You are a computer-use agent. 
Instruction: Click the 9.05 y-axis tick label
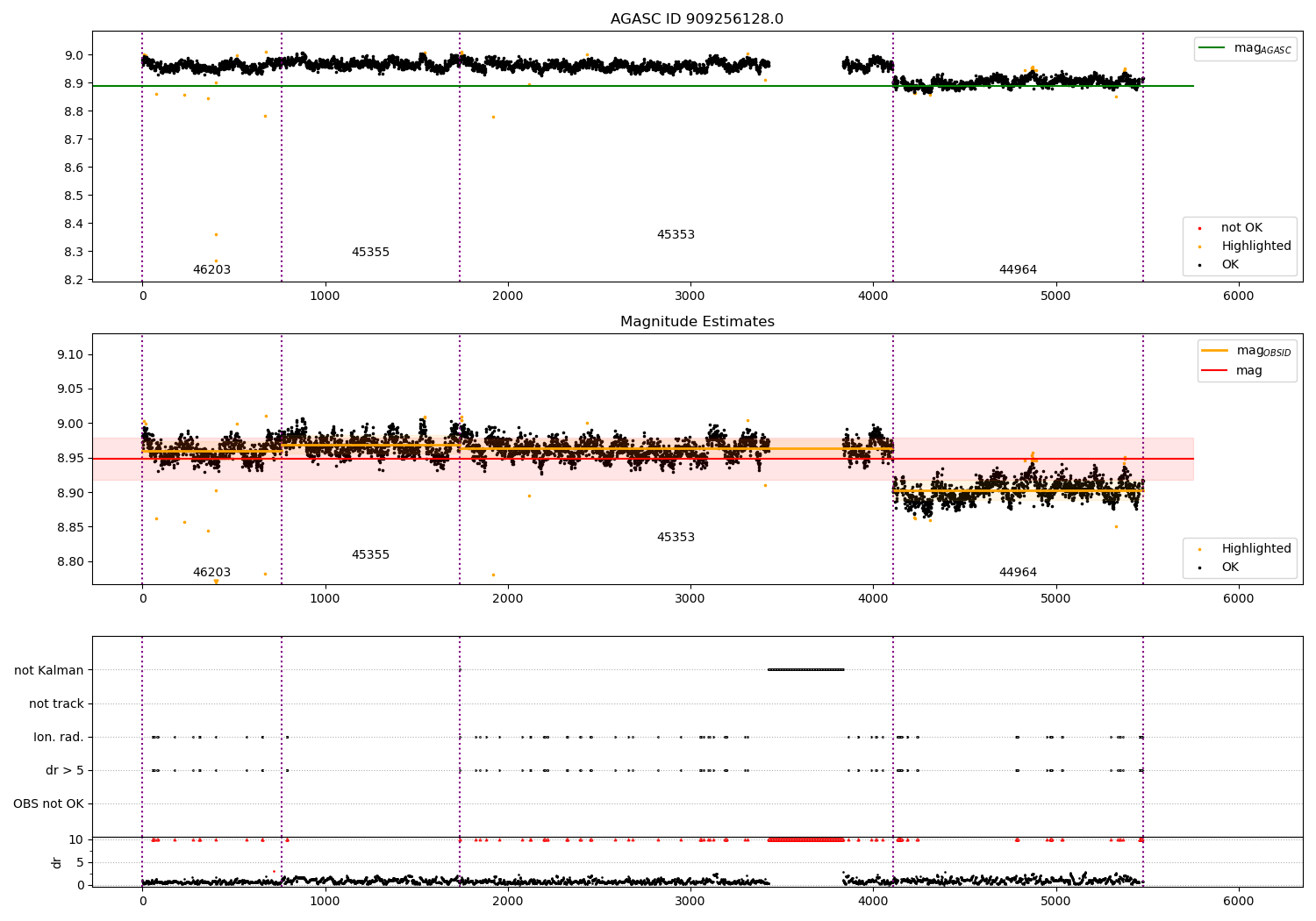pyautogui.click(x=68, y=389)
